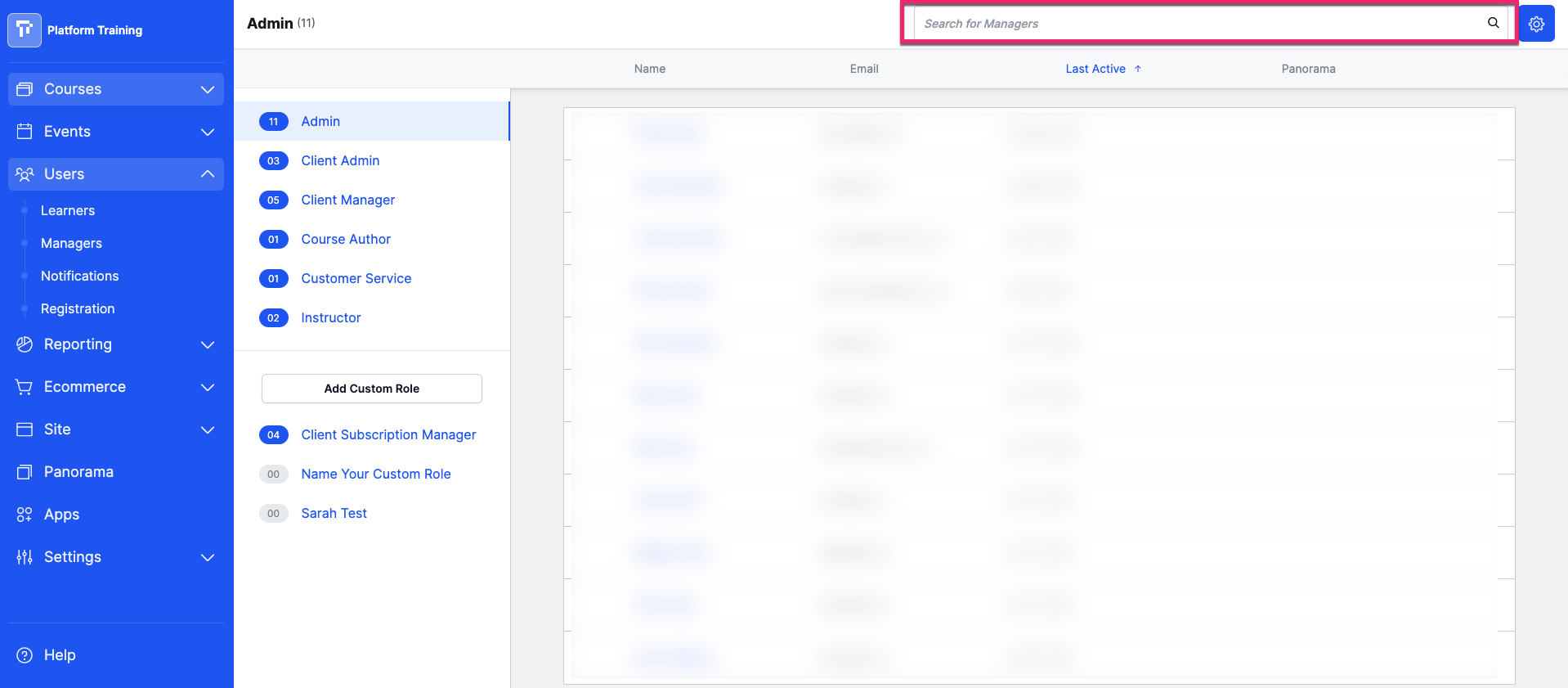The height and width of the screenshot is (688, 1568).
Task: Select Name Your Custom Role
Action: coord(375,474)
